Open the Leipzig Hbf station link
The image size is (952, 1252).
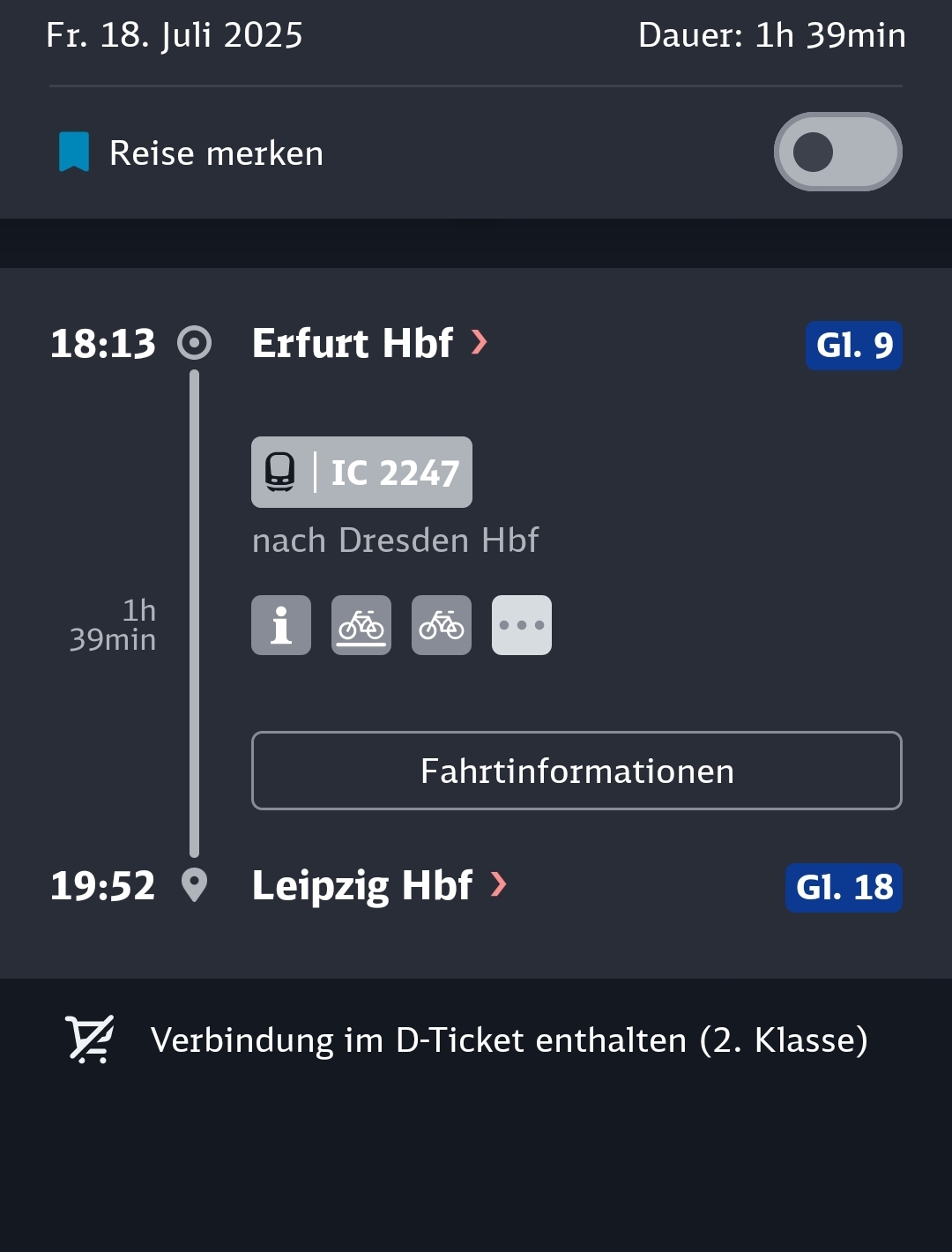(x=362, y=886)
